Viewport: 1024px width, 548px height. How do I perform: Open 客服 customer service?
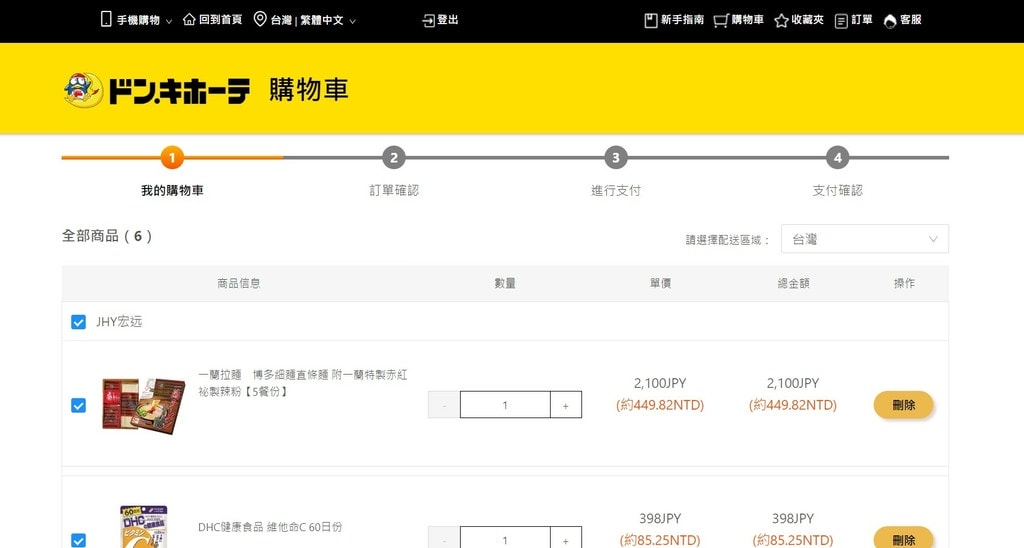point(910,20)
